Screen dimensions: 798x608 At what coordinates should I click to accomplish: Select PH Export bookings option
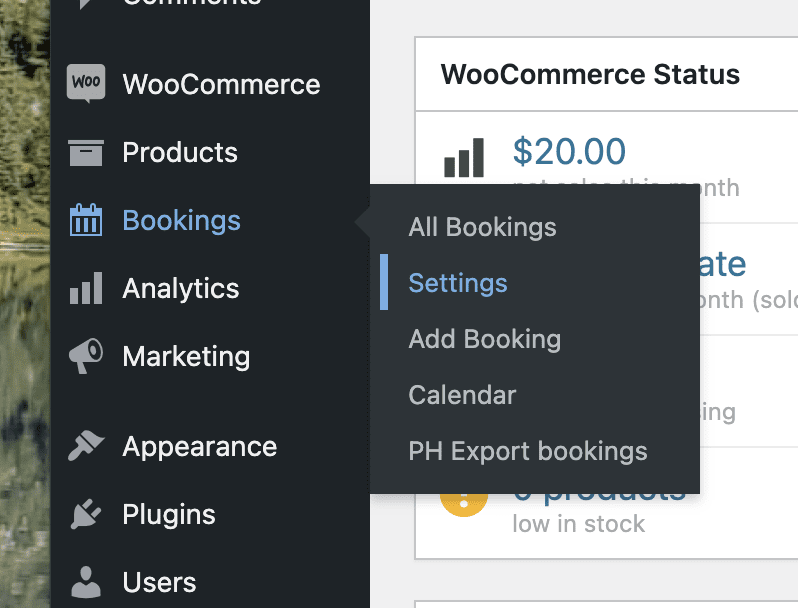pos(527,451)
